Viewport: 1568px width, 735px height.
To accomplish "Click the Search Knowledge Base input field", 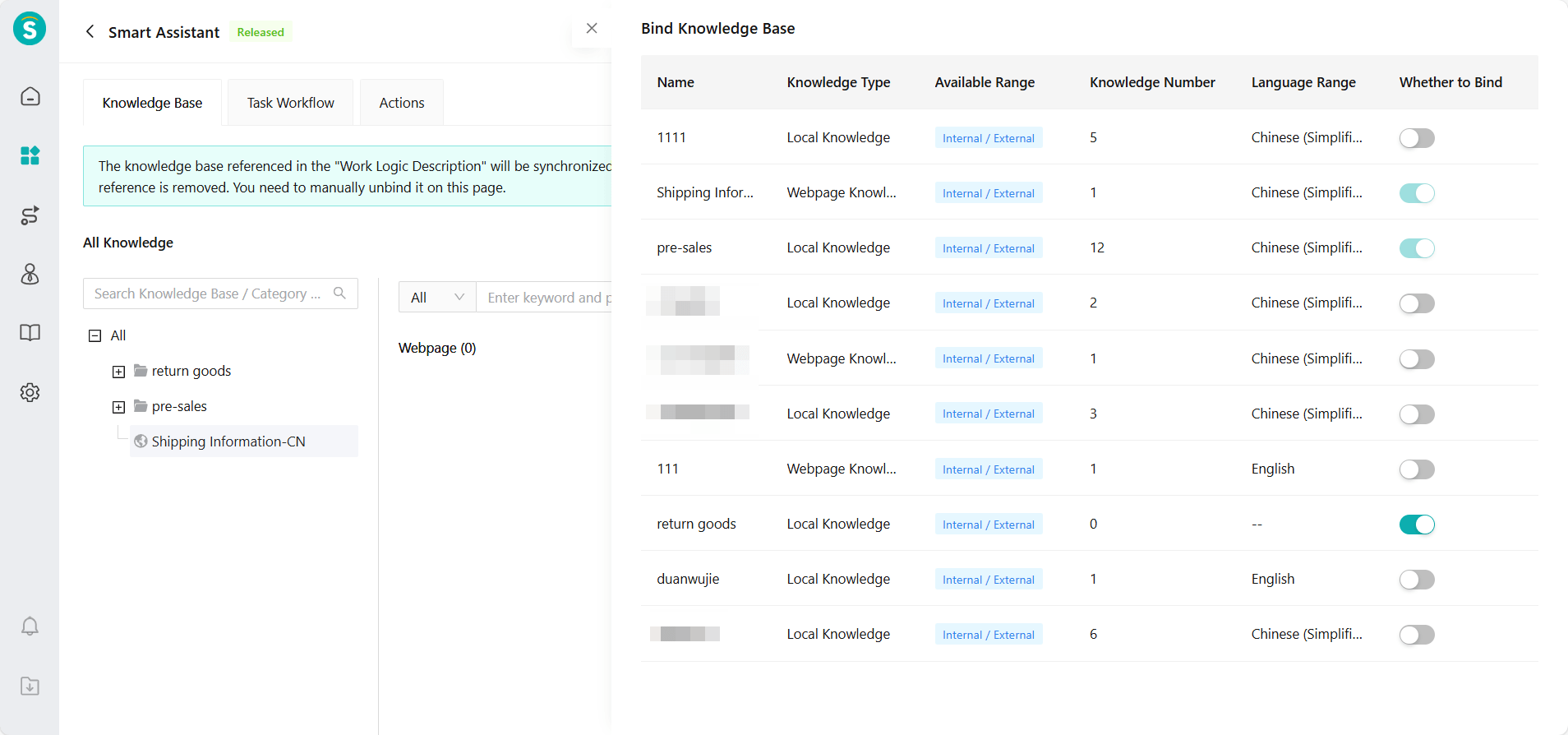I will point(208,294).
